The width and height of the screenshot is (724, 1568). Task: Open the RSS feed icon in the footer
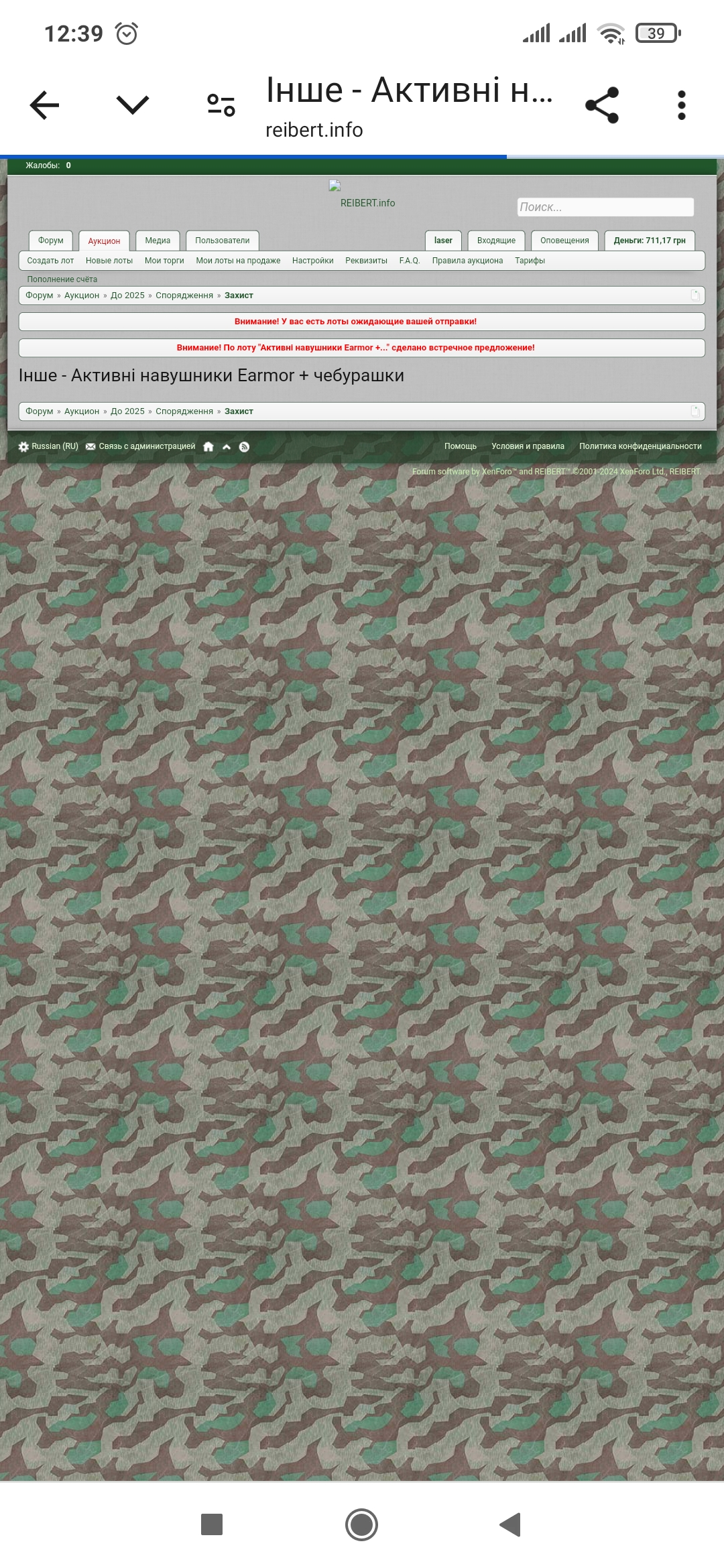[x=244, y=447]
